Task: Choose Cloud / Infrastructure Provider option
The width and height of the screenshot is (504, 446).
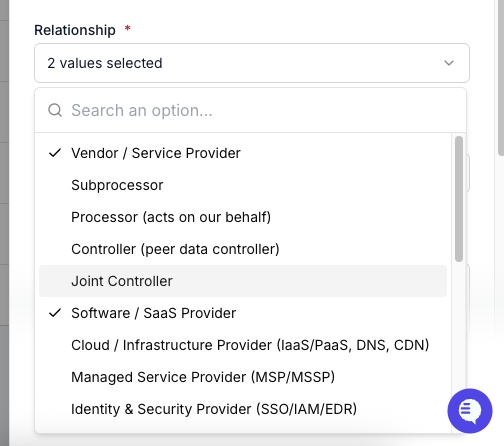Action: 243,345
